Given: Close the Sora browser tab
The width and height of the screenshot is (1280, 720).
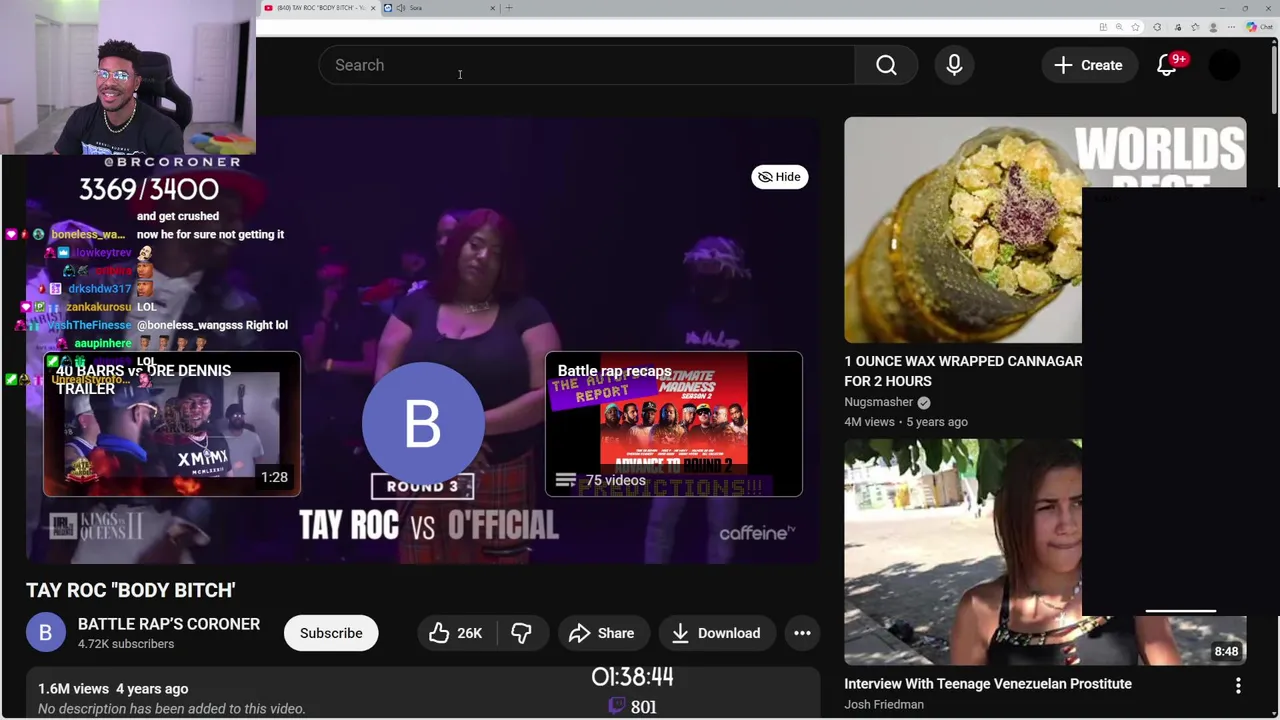Looking at the screenshot, I should 492,8.
